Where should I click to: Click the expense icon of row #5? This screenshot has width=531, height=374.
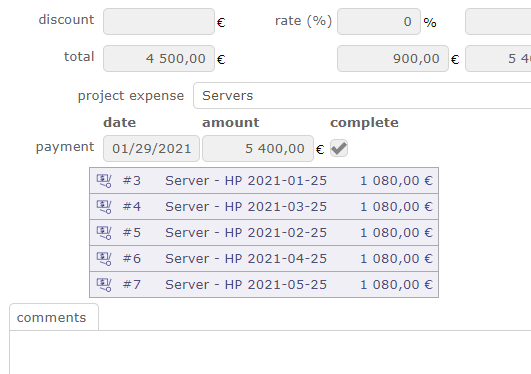pyautogui.click(x=104, y=233)
